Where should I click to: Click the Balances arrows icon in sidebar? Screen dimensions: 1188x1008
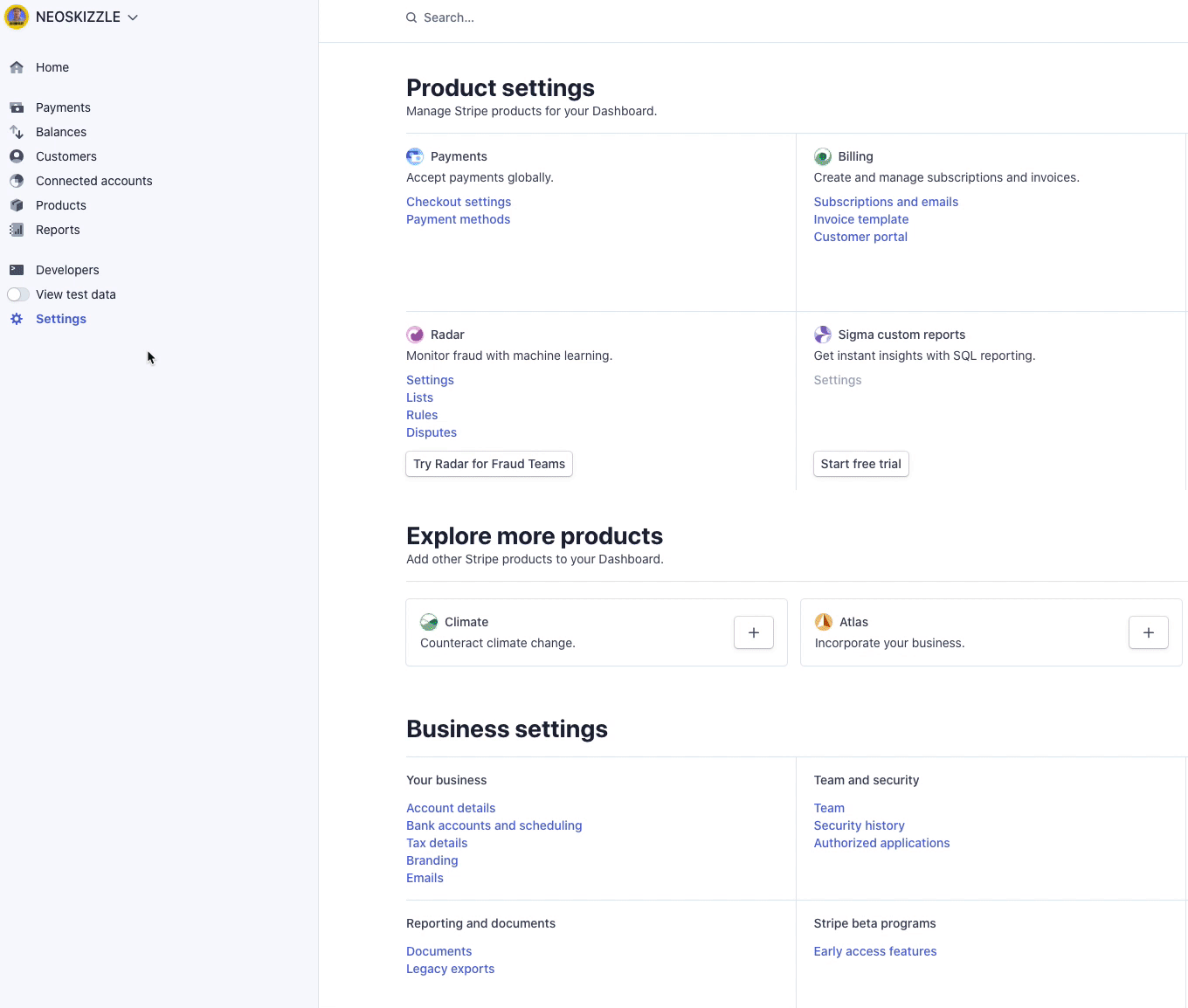tap(17, 132)
